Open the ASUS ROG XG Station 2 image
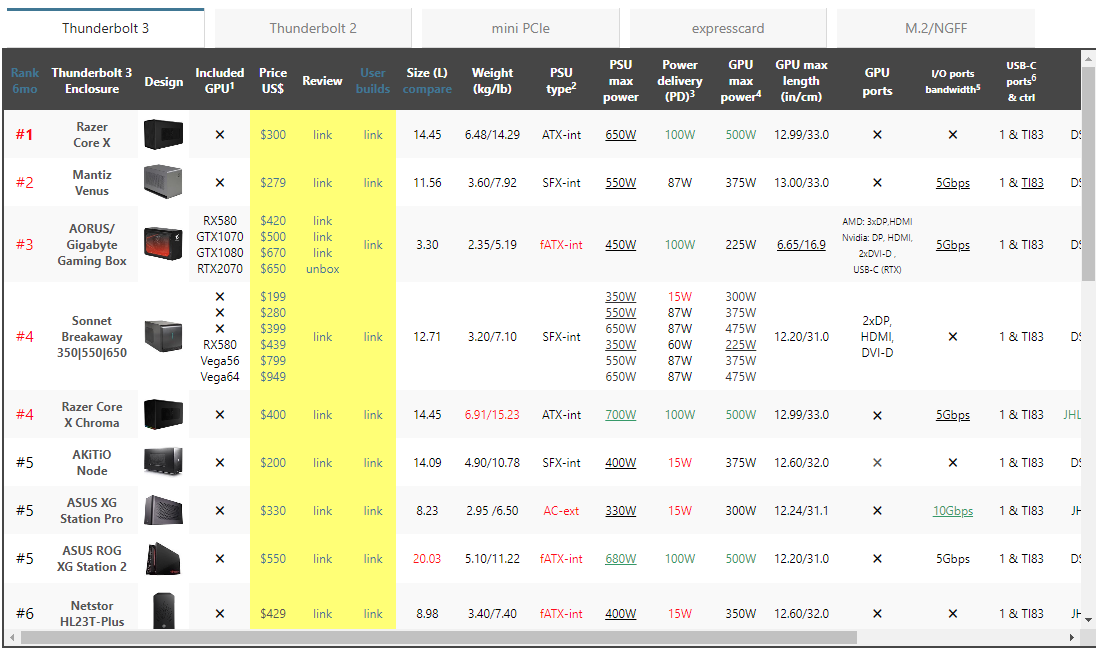 click(163, 558)
